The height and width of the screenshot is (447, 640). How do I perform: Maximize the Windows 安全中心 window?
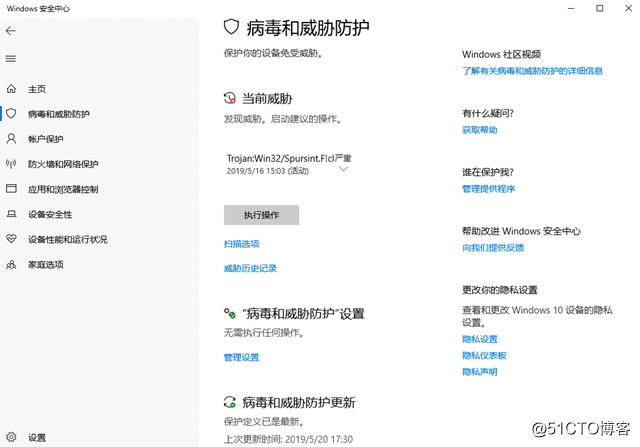[x=600, y=8]
